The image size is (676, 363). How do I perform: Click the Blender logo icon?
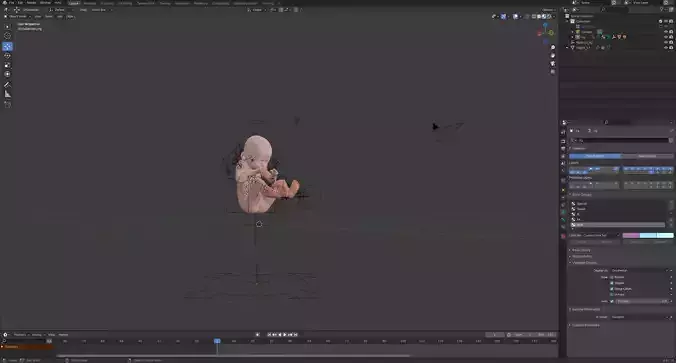tap(5, 3)
